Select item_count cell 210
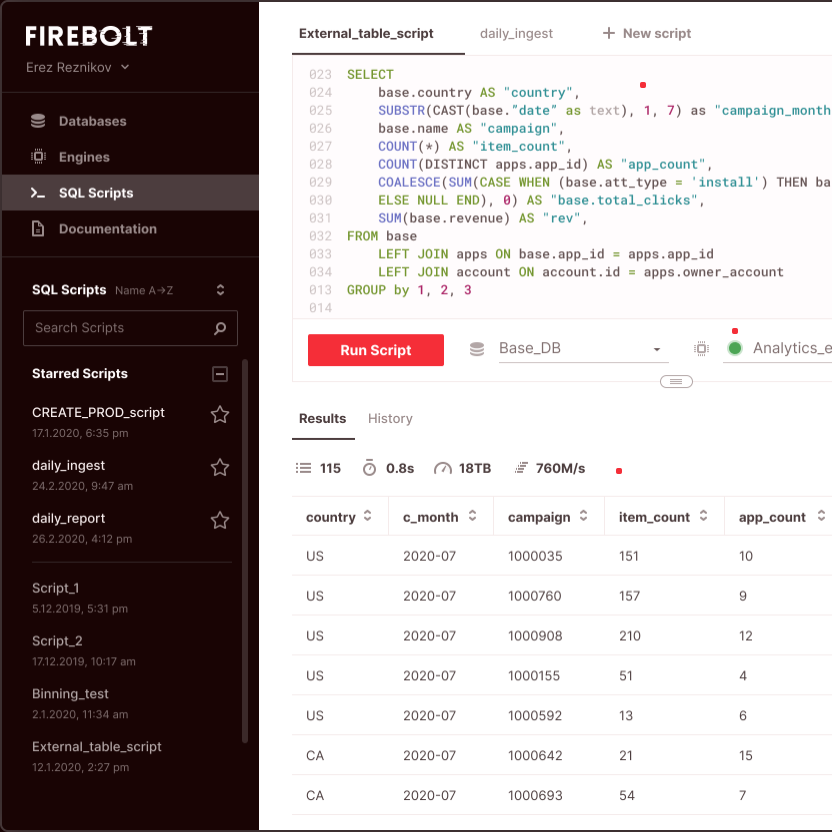 coord(630,636)
